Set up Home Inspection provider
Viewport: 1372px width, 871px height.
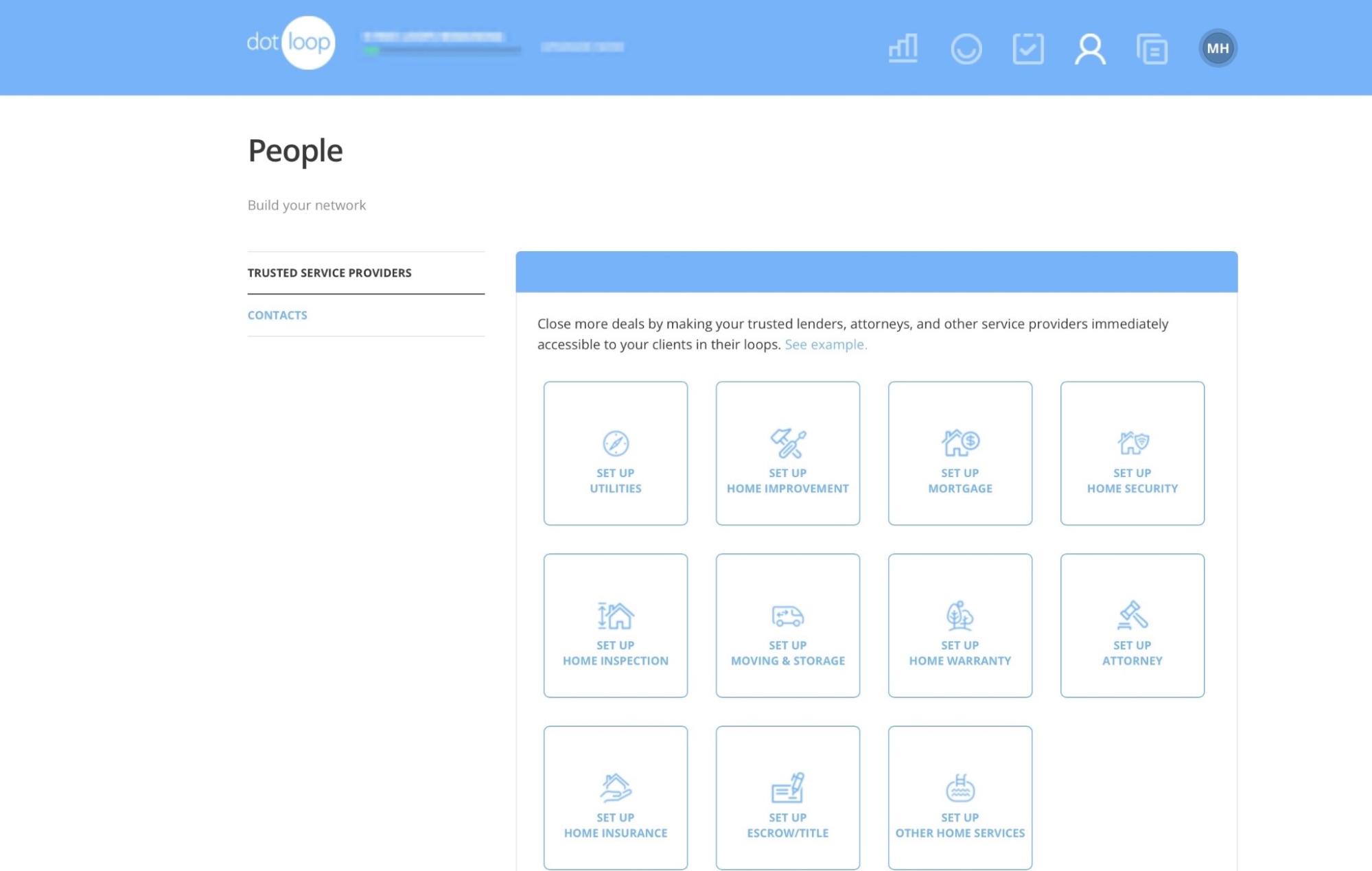pyautogui.click(x=615, y=625)
